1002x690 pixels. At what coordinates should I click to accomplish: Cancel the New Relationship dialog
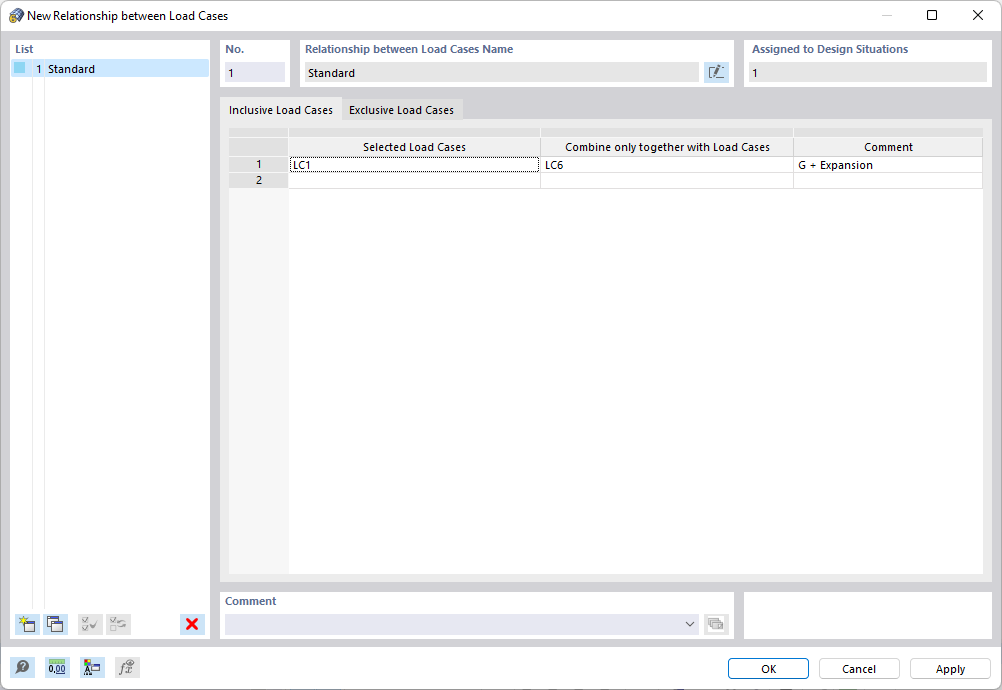click(x=858, y=668)
